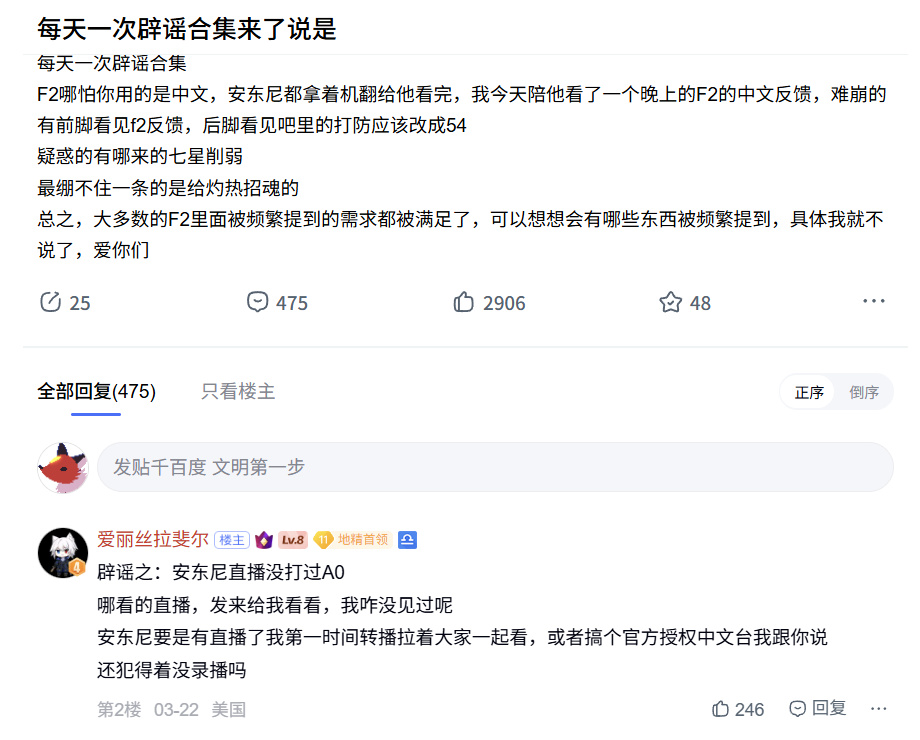Click the 地精首领 title badge

pyautogui.click(x=353, y=540)
